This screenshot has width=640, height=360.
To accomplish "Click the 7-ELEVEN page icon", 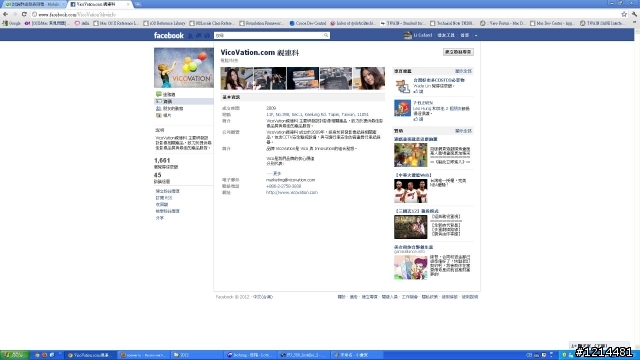I will tap(402, 108).
